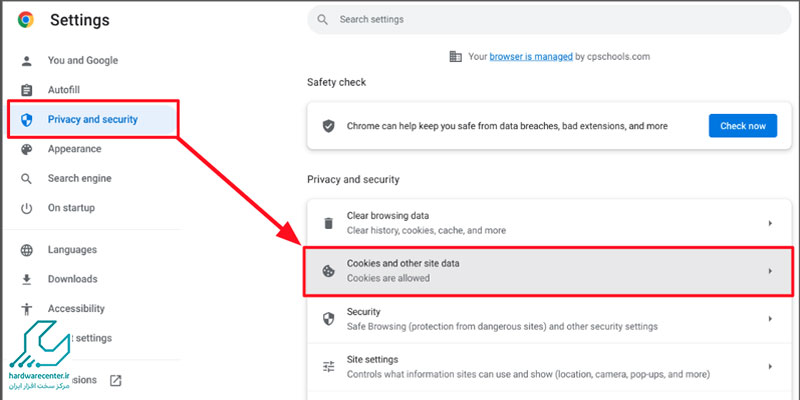Viewport: 800px width, 400px height.
Task: Open Cookies and other site data arrow
Action: 770,271
